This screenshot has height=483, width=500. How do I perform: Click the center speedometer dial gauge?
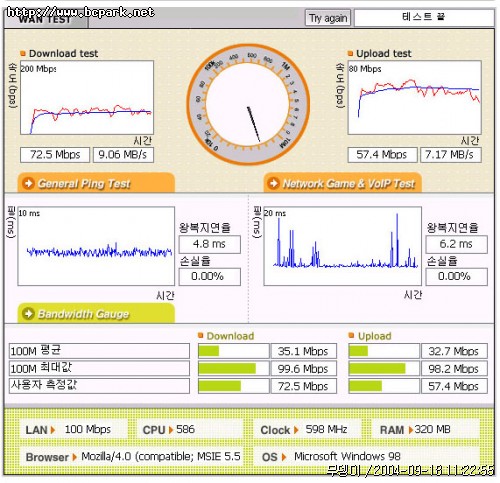tap(248, 104)
